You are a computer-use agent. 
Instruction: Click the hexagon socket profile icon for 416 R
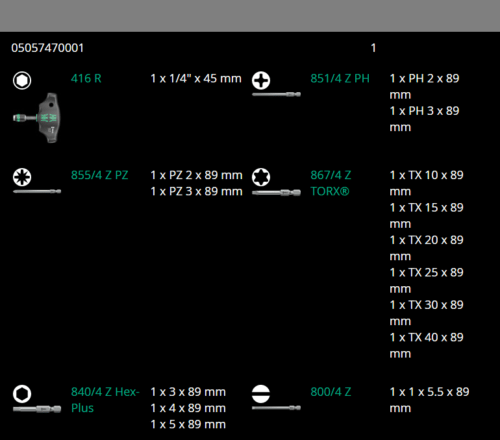22,80
